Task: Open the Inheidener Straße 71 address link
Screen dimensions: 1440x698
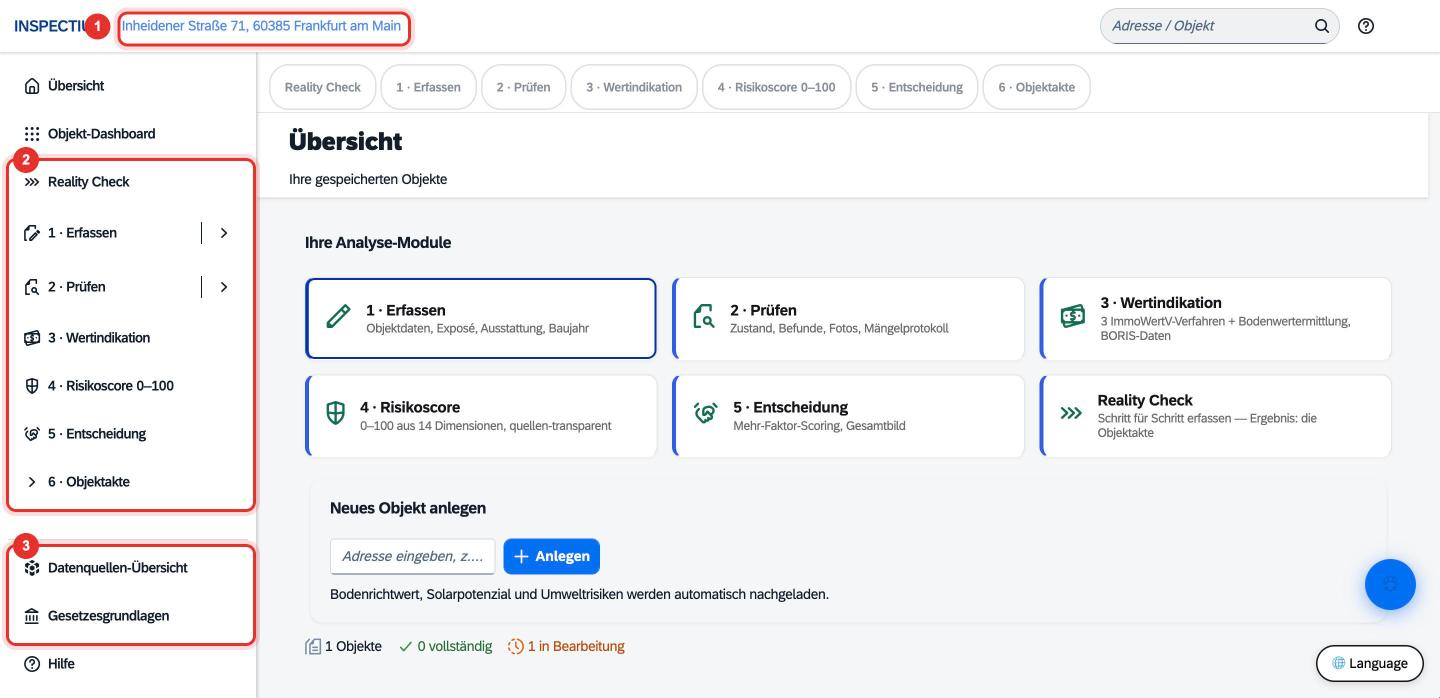Action: click(262, 26)
